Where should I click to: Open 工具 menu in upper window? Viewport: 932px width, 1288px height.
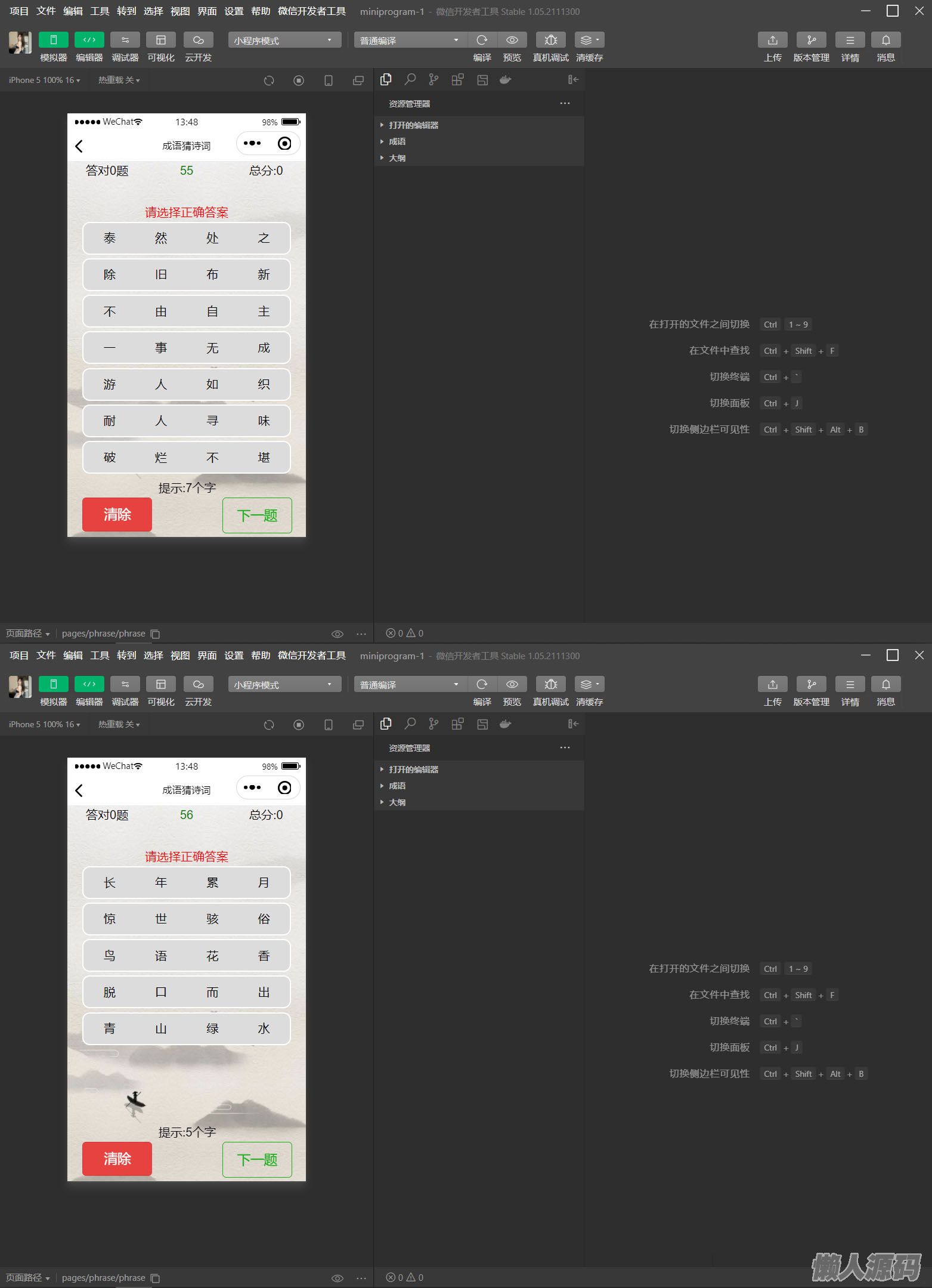point(100,11)
